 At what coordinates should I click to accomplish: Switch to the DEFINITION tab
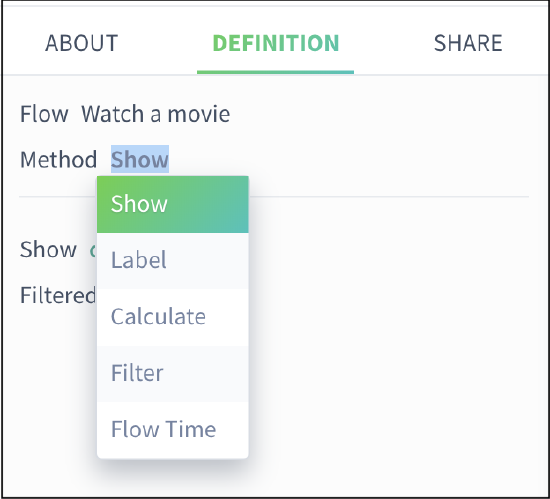(x=276, y=43)
